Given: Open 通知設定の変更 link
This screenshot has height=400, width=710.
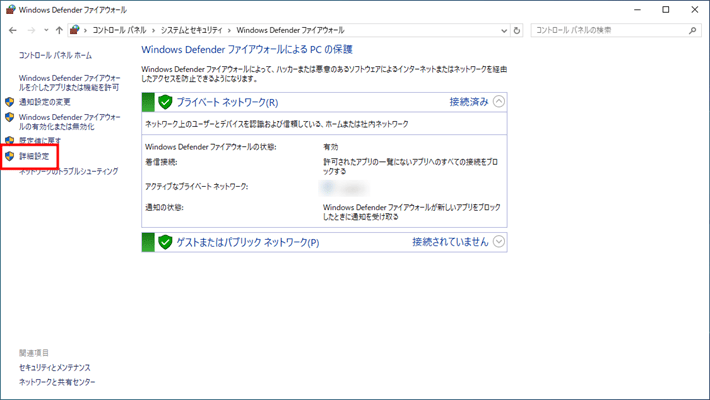Looking at the screenshot, I should pos(44,102).
